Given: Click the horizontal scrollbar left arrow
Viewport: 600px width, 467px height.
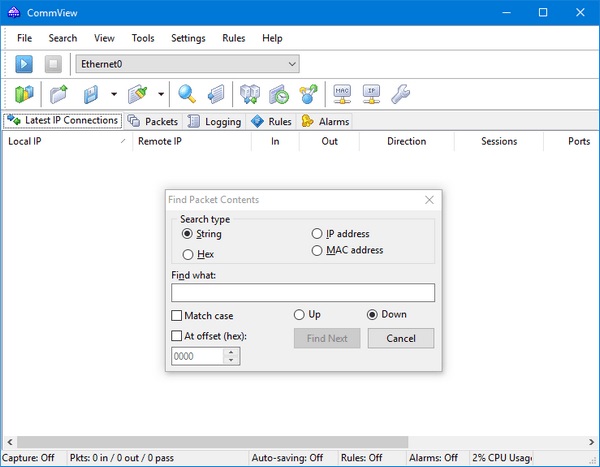Looking at the screenshot, I should coord(10,442).
